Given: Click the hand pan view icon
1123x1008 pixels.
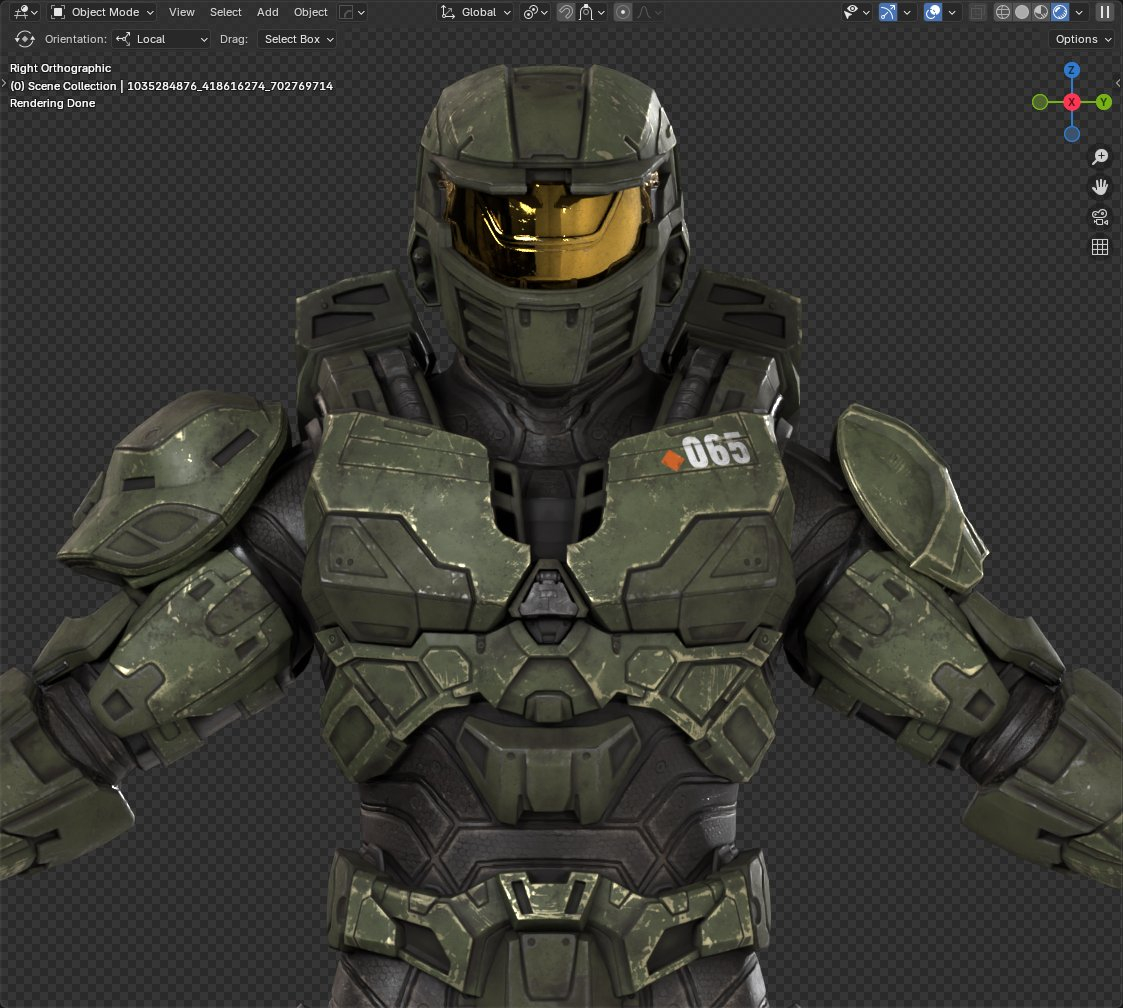Looking at the screenshot, I should point(1100,187).
